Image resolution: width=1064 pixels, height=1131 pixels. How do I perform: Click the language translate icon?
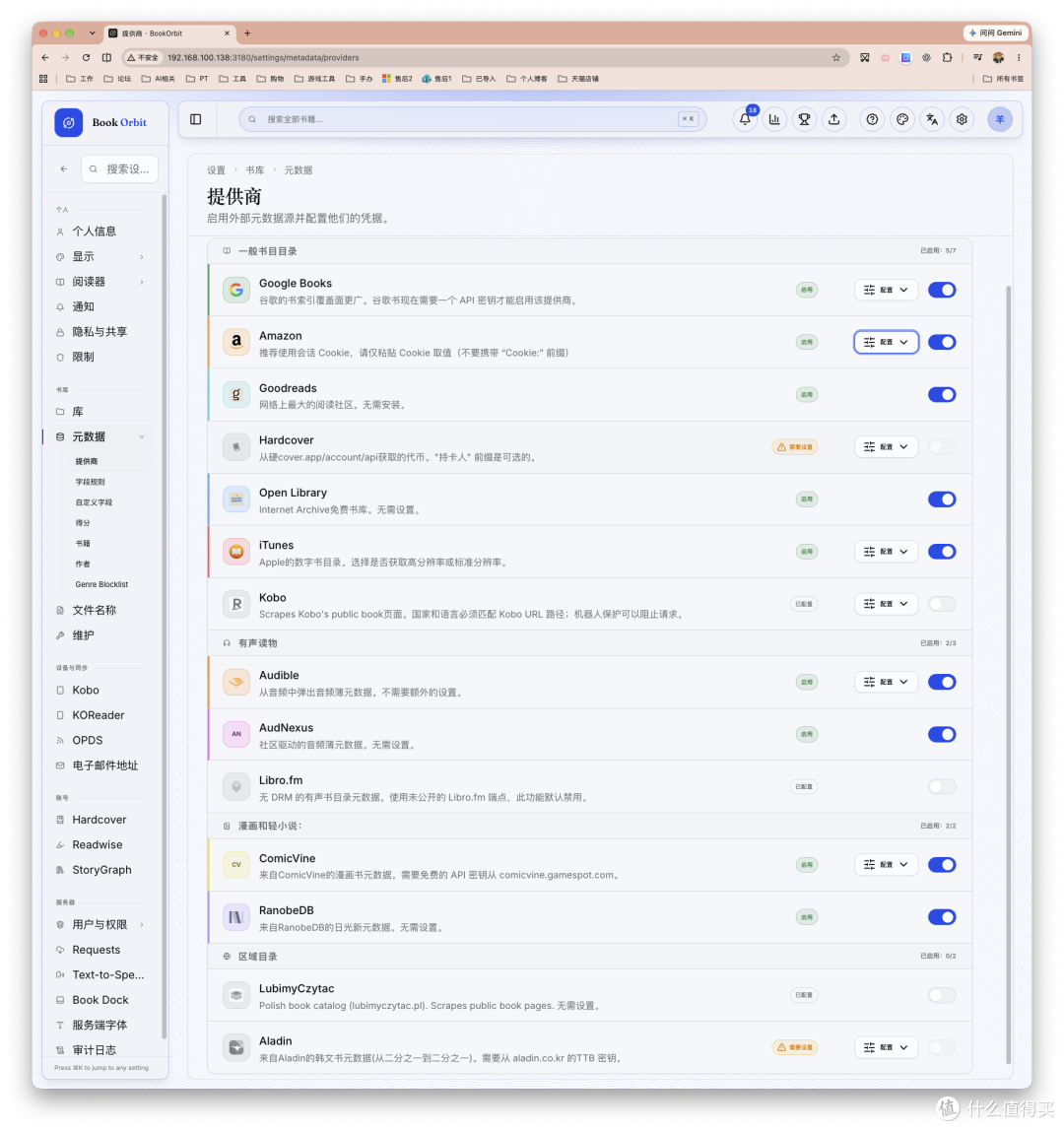click(x=932, y=120)
